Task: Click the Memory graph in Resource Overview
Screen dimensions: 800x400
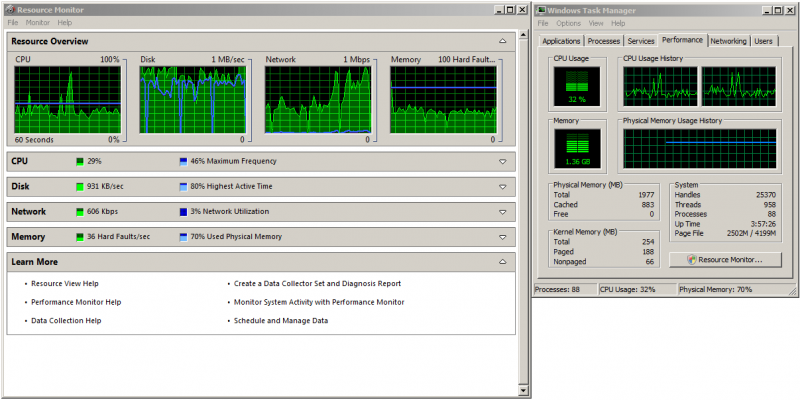Action: click(x=443, y=99)
